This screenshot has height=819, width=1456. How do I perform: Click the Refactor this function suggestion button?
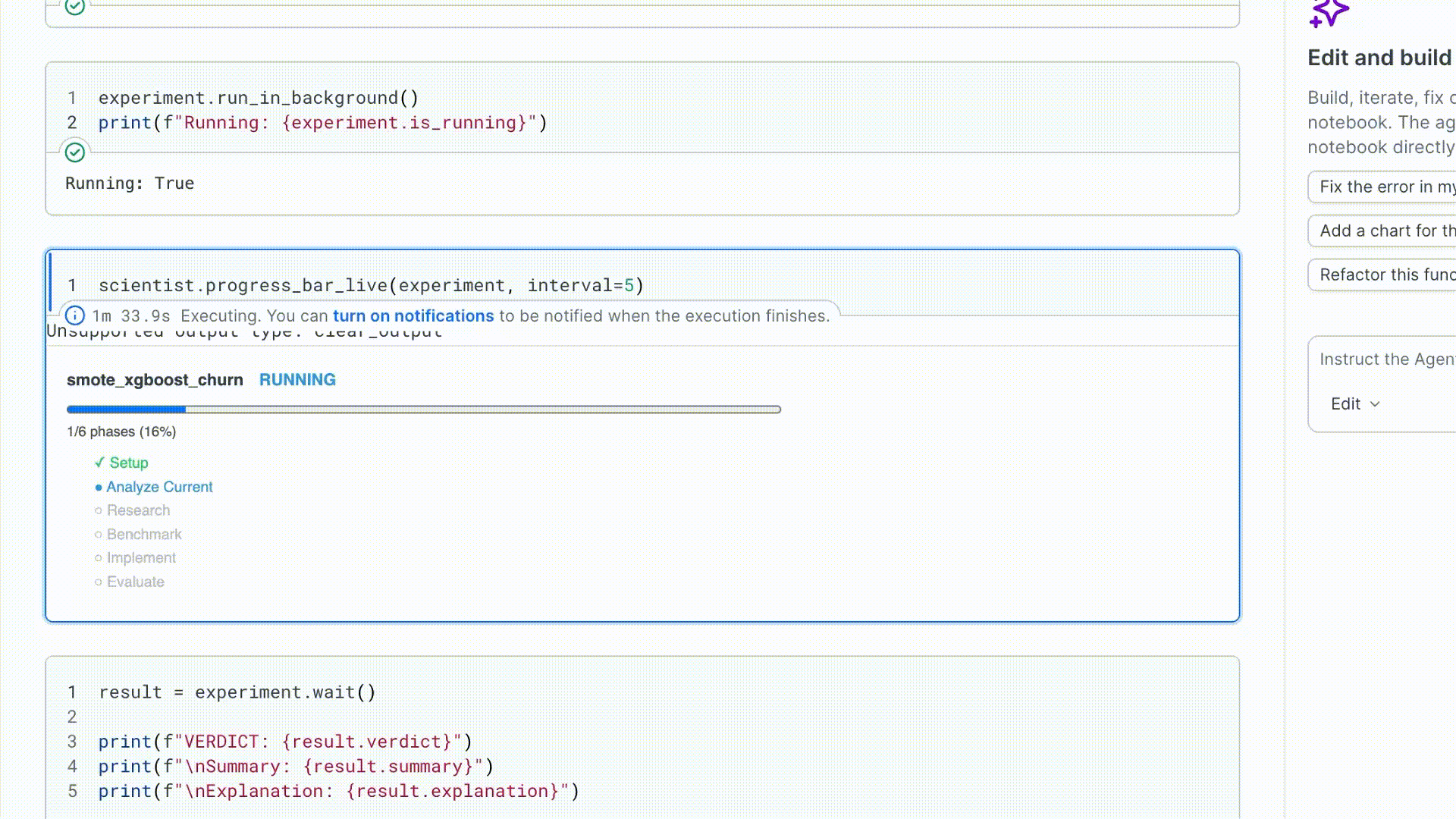(1382, 275)
